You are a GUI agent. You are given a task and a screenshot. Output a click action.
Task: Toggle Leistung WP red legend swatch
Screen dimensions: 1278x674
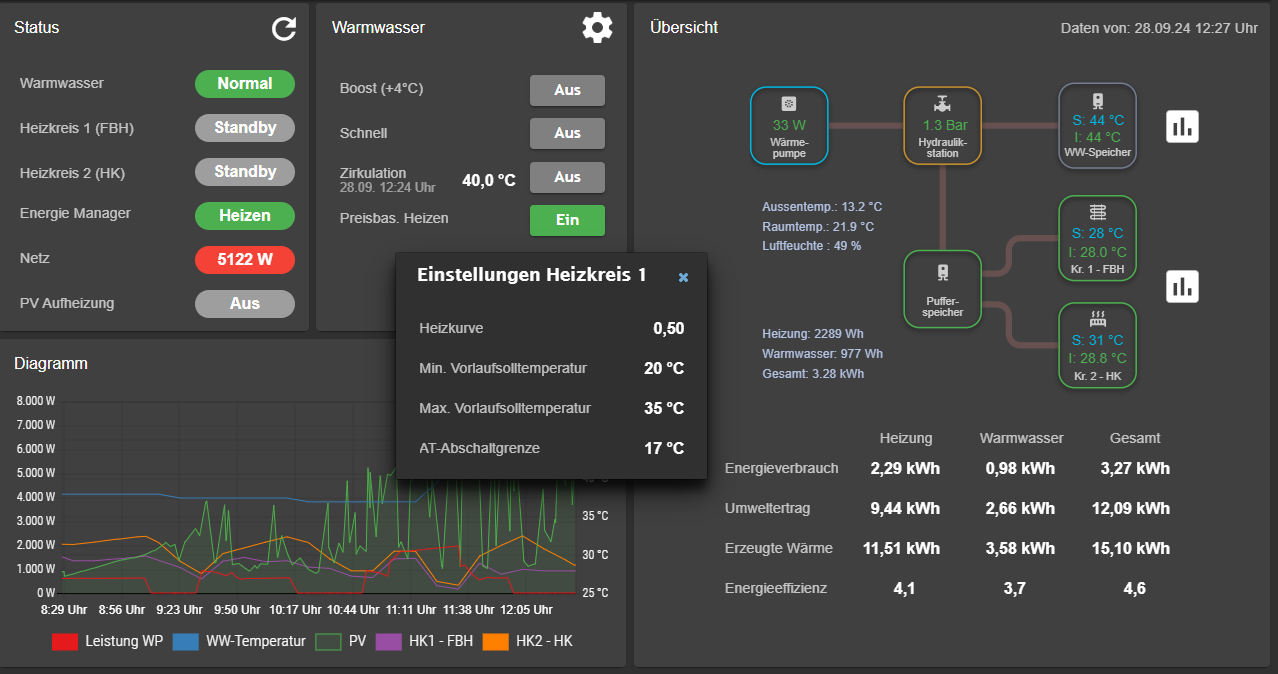(x=65, y=641)
